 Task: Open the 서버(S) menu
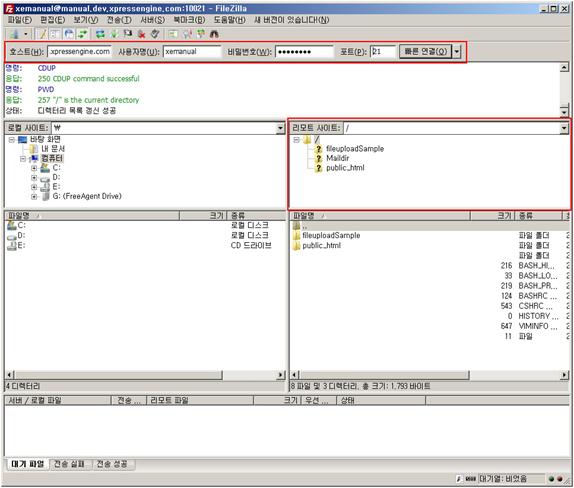coord(153,20)
